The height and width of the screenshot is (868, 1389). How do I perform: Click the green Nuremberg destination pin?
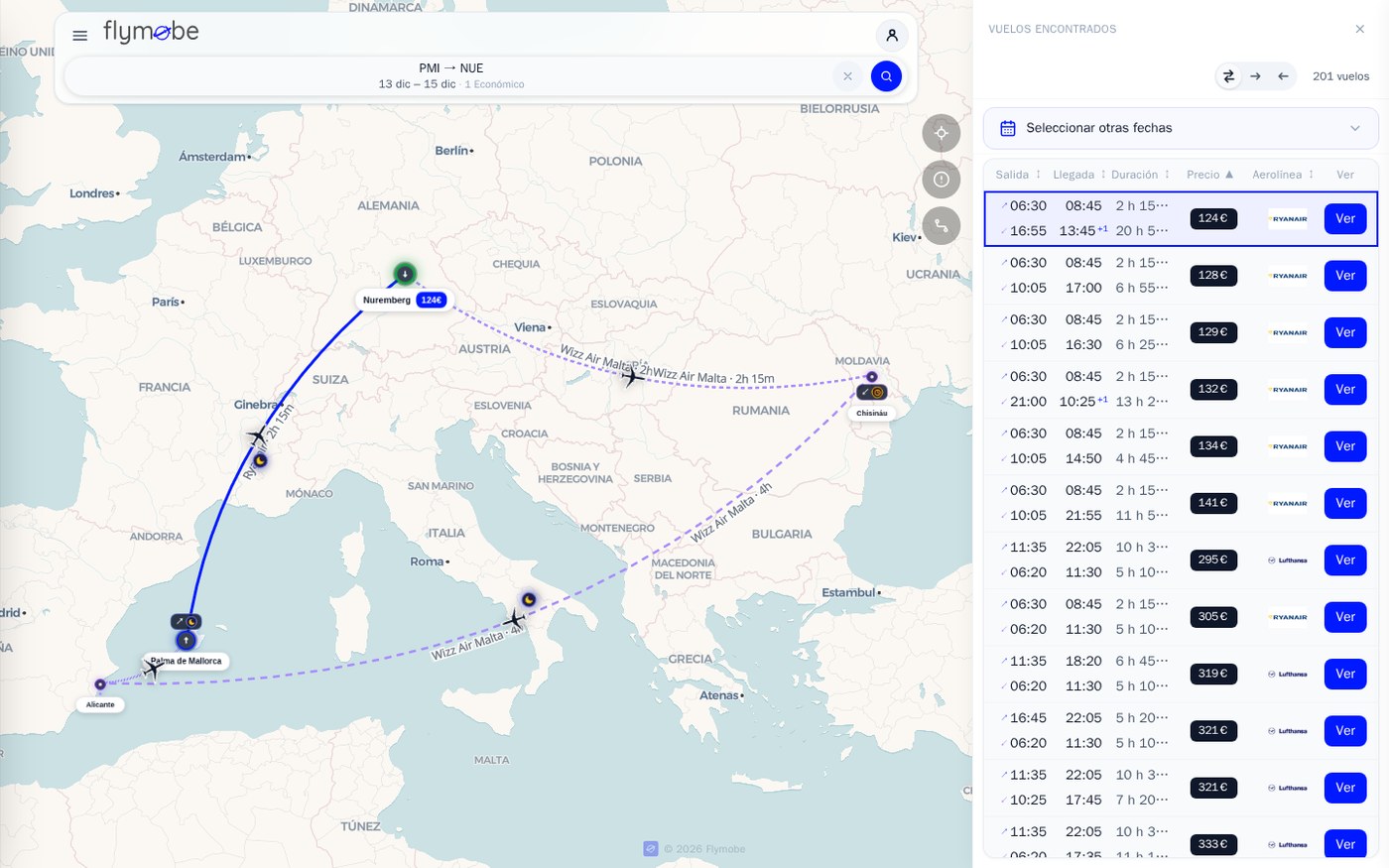(x=405, y=274)
